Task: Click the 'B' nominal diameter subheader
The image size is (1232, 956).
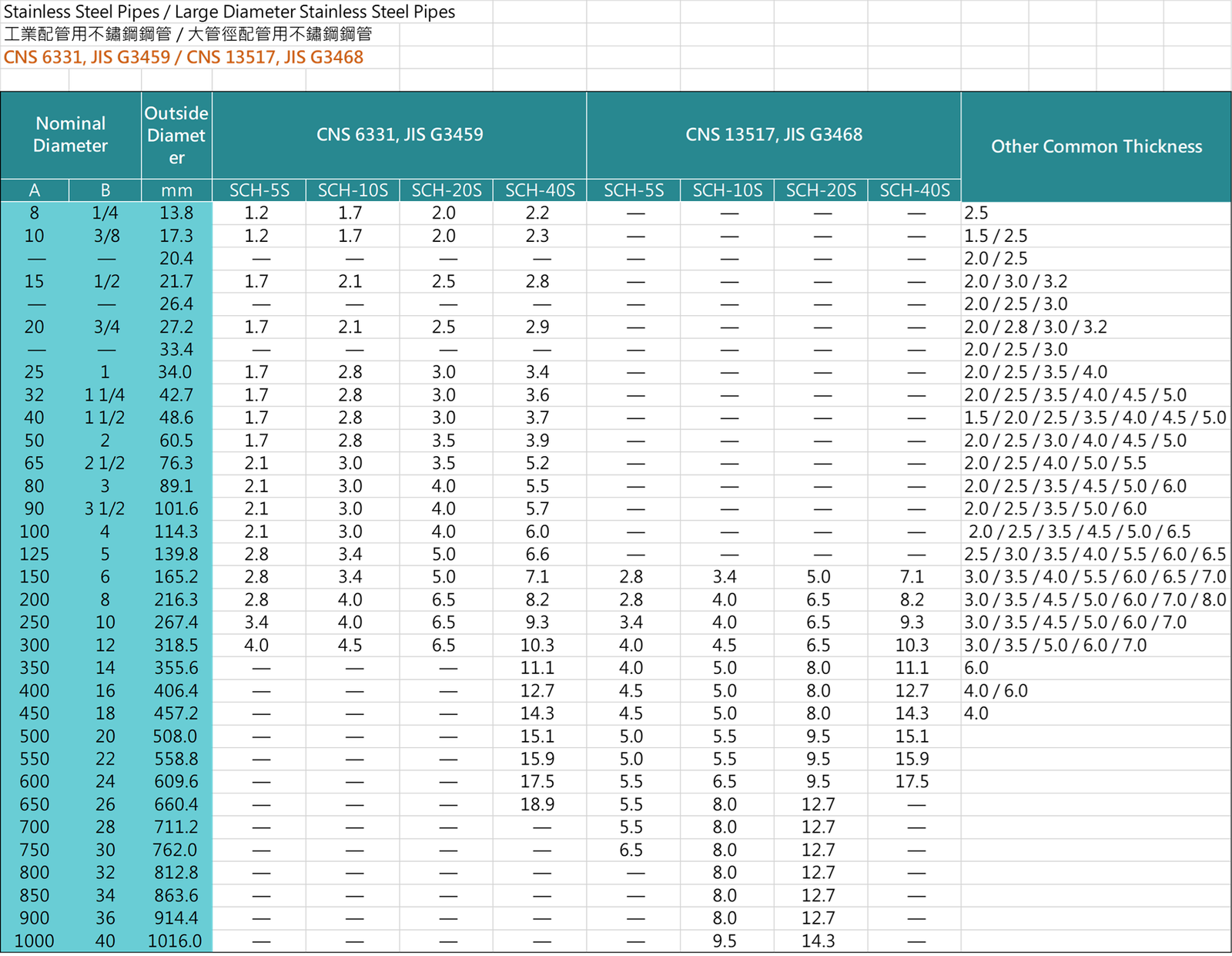Action: tap(105, 190)
